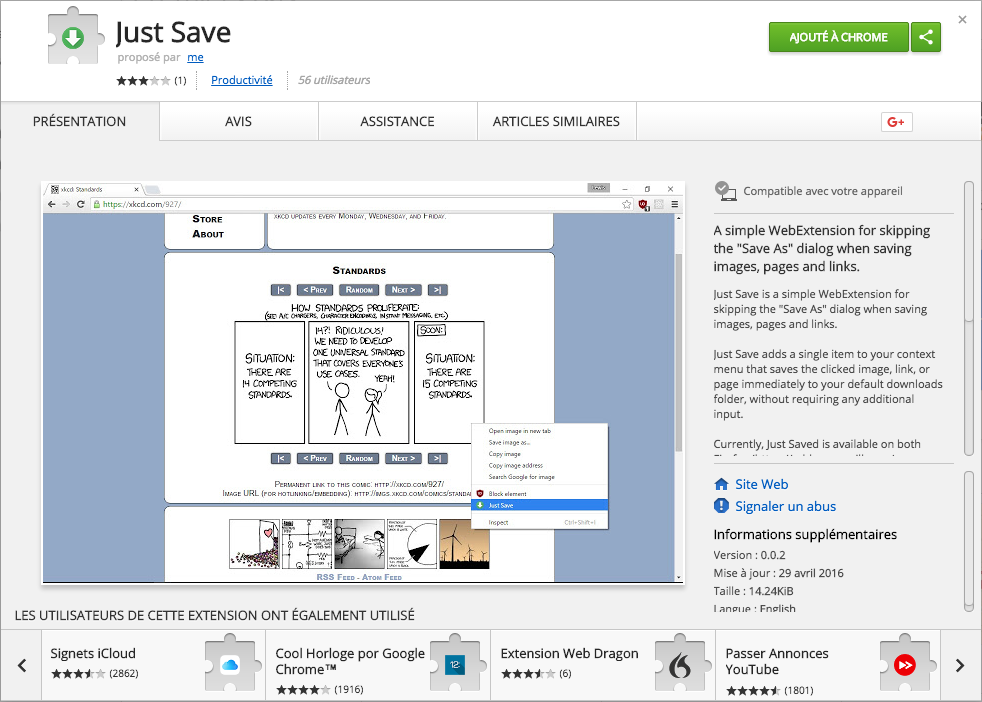982x702 pixels.
Task: Click the Signaler un abus alert icon
Action: pos(721,506)
